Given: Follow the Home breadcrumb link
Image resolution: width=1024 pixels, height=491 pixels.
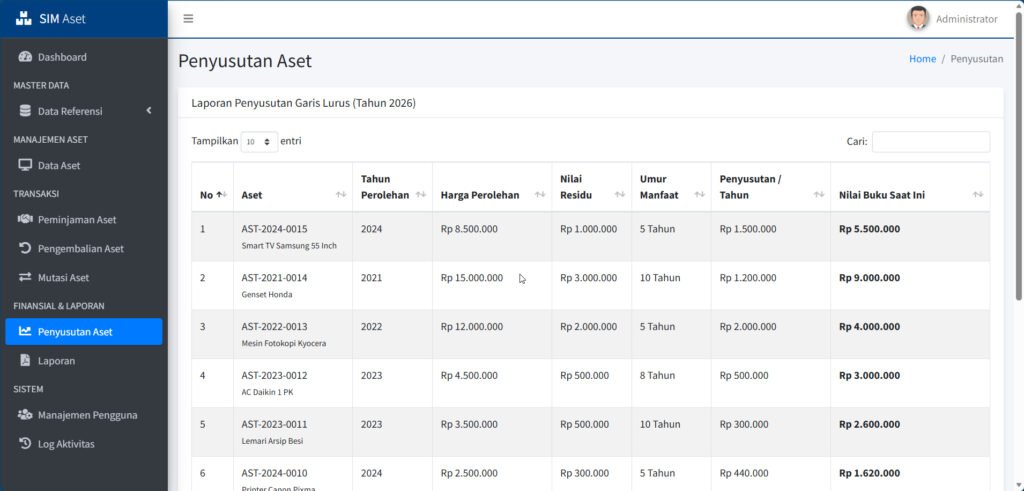Looking at the screenshot, I should (922, 59).
